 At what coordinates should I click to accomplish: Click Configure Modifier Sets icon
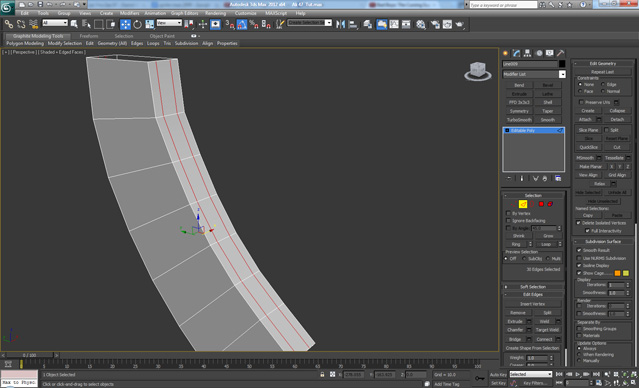(558, 179)
